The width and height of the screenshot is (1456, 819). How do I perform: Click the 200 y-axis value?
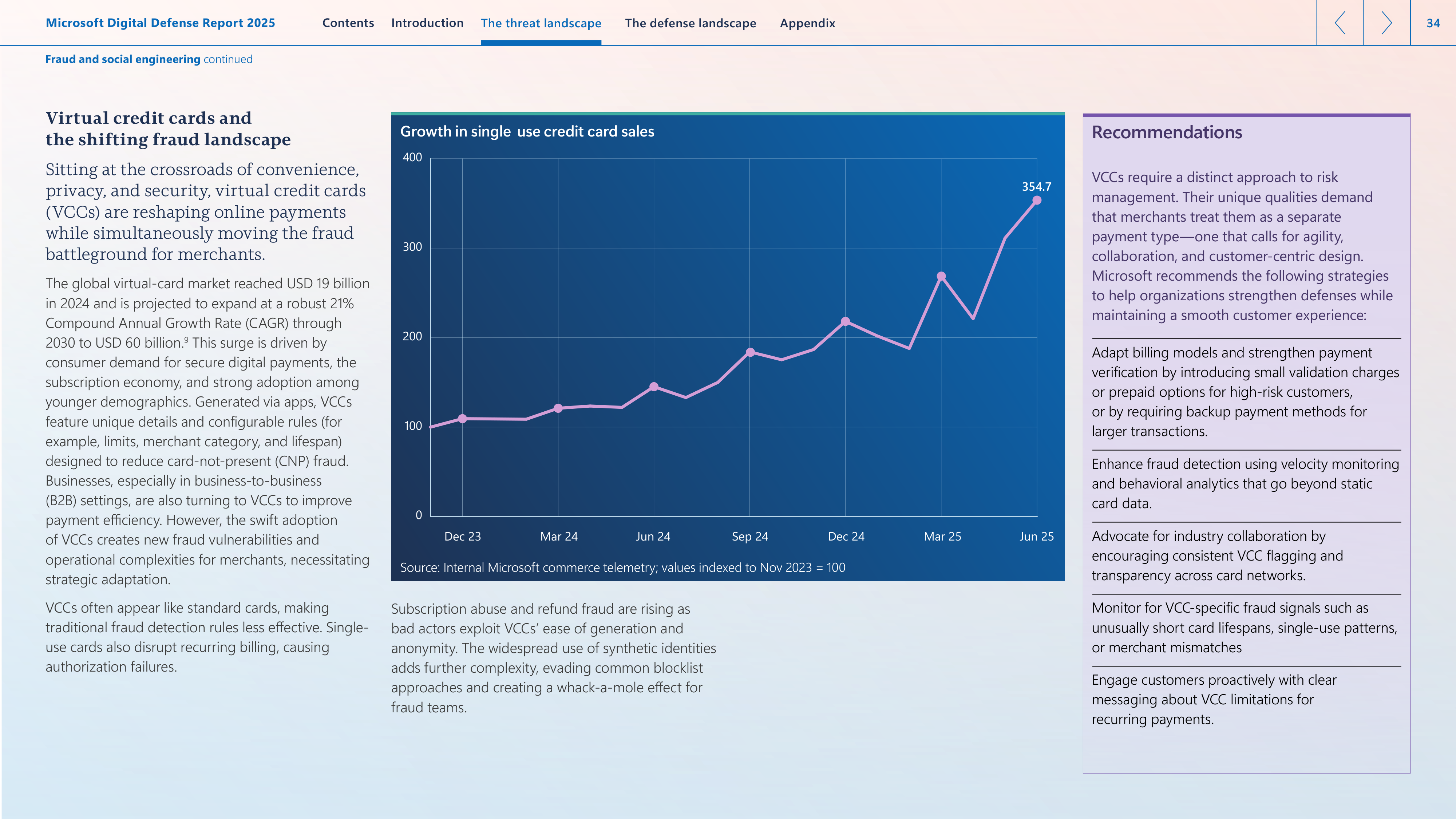pos(412,336)
